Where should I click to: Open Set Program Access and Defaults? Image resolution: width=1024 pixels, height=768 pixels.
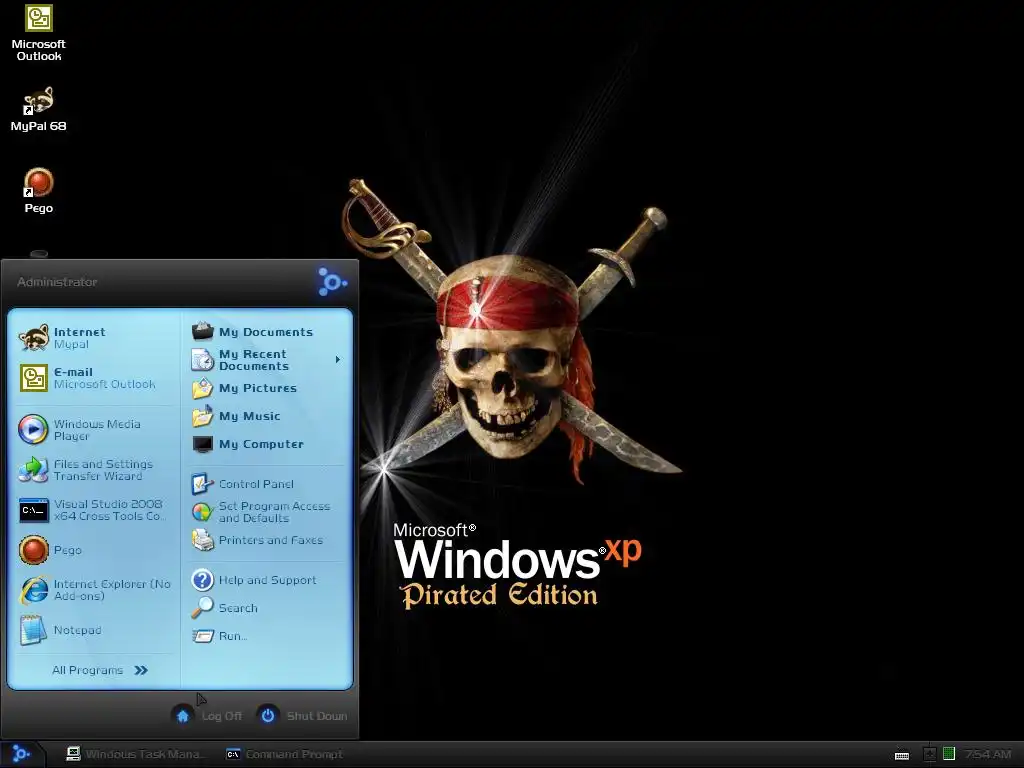pyautogui.click(x=266, y=512)
